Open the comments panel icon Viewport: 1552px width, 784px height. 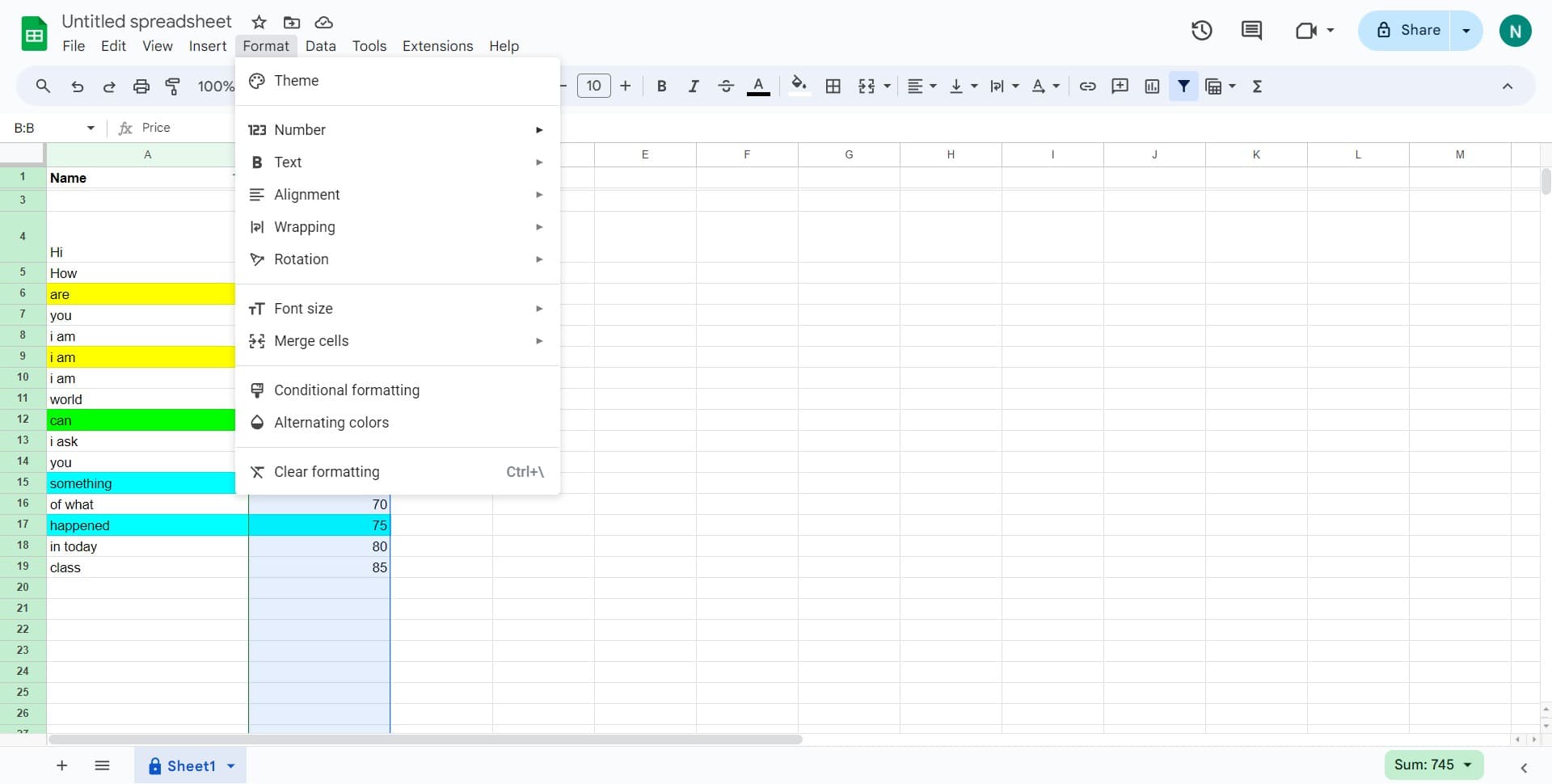tap(1251, 31)
